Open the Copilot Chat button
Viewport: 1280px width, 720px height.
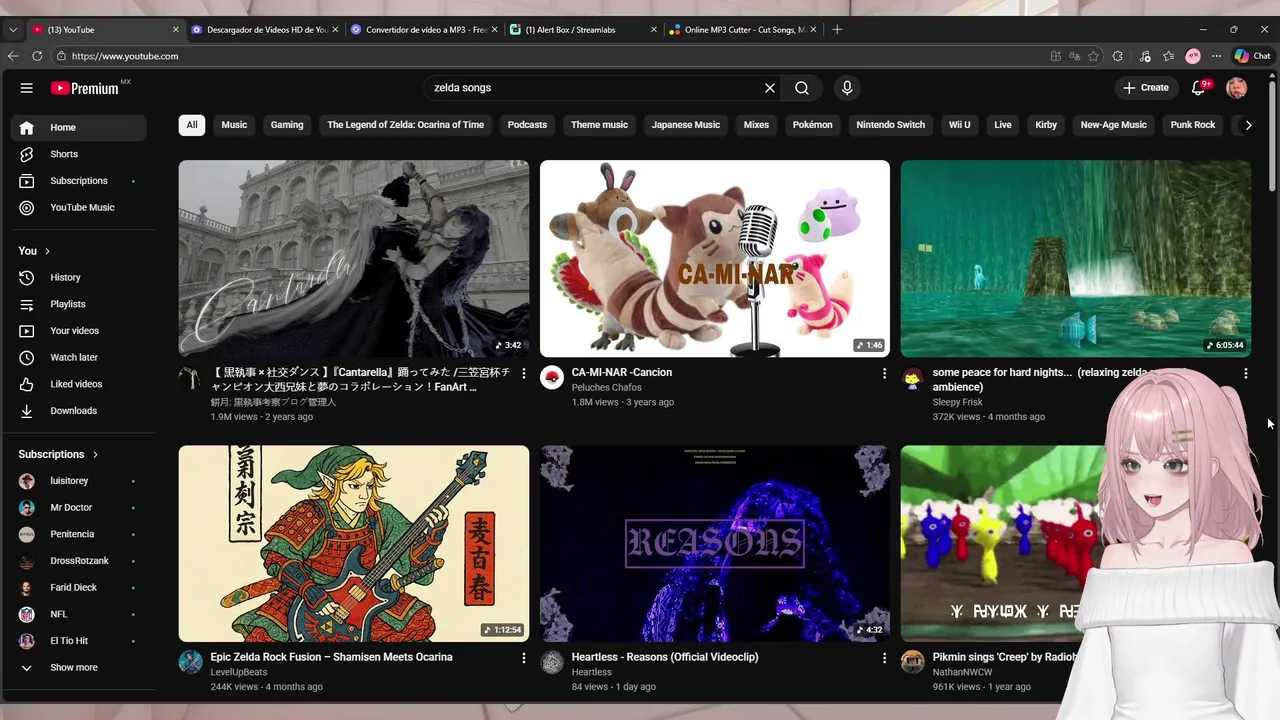coord(1252,56)
